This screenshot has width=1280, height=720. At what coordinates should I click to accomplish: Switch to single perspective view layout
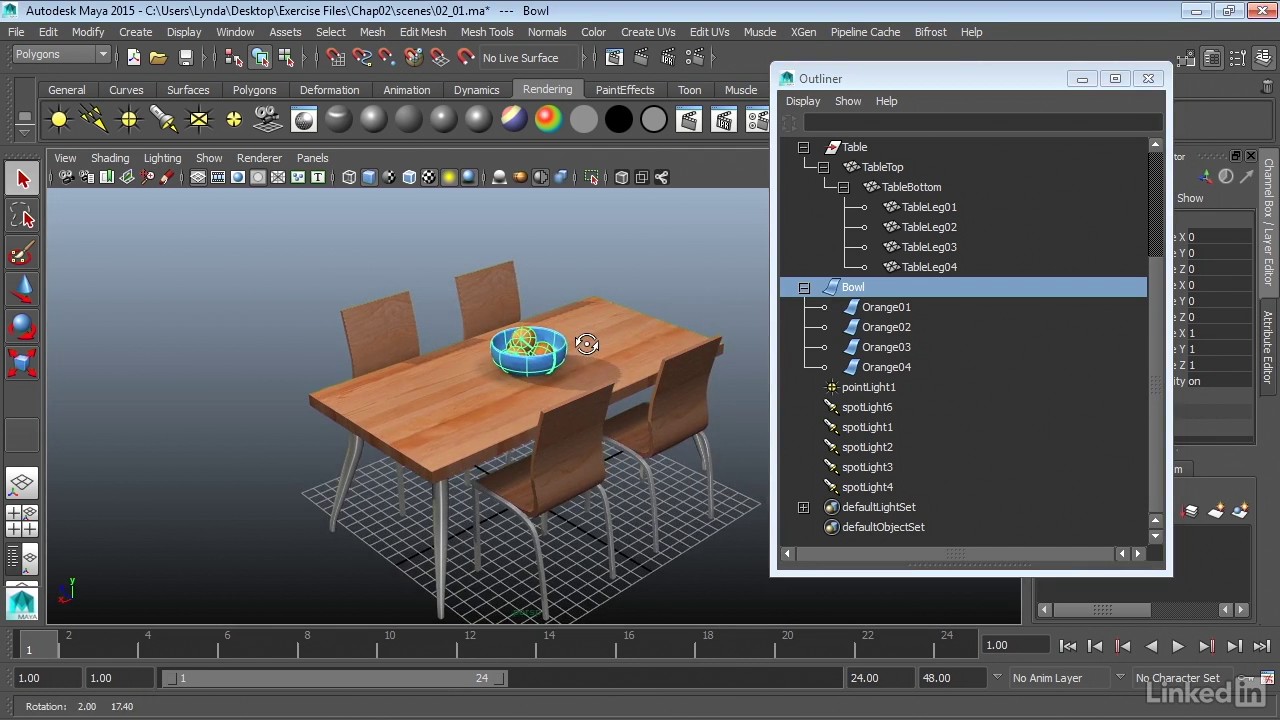[x=22, y=484]
